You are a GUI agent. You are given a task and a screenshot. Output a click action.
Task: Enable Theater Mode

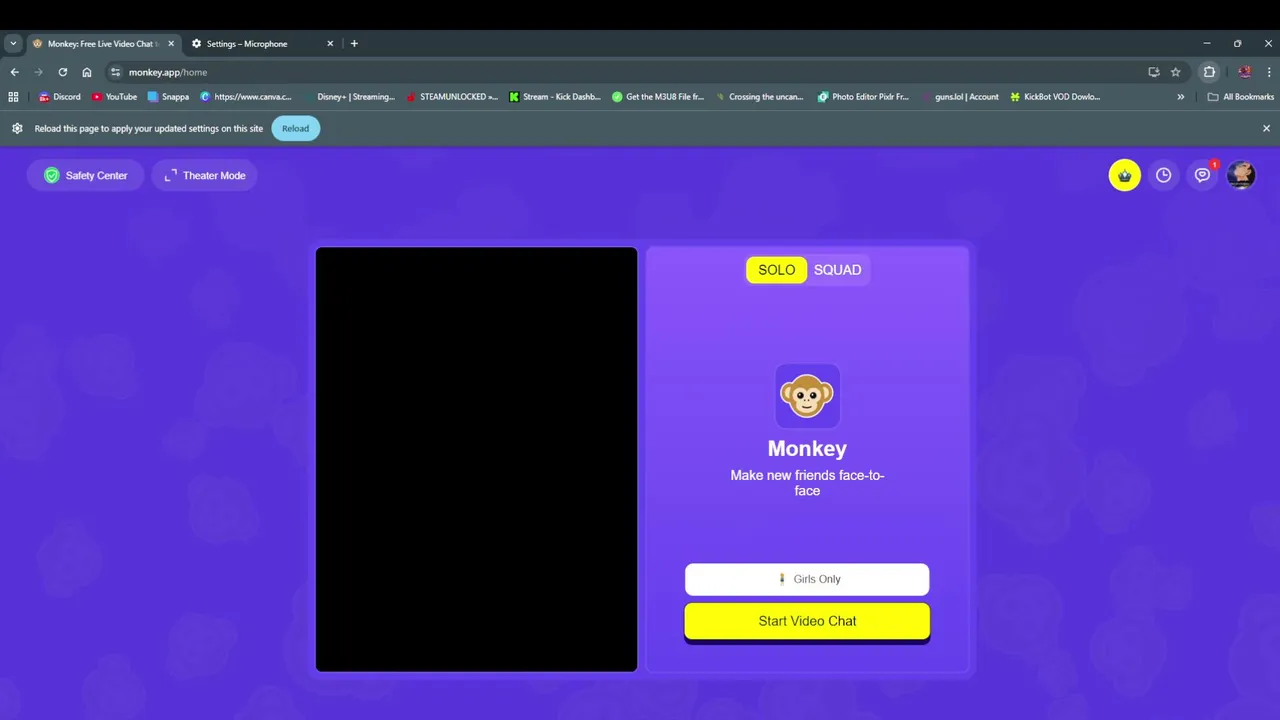205,175
